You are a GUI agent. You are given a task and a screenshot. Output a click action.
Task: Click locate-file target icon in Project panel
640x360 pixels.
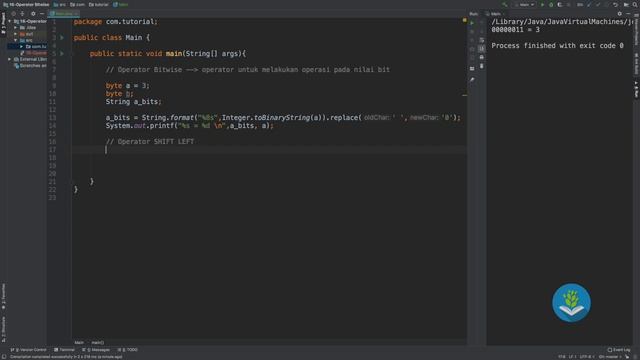[x=13, y=13]
